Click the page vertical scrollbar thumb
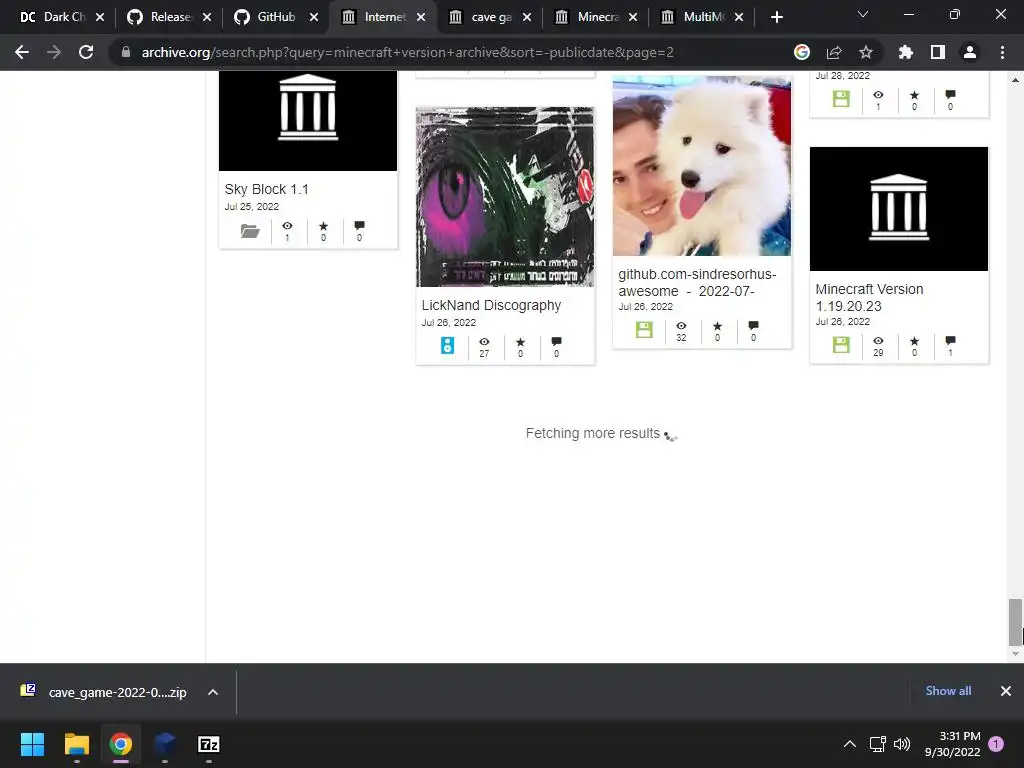Viewport: 1024px width, 768px height. coord(1015,622)
